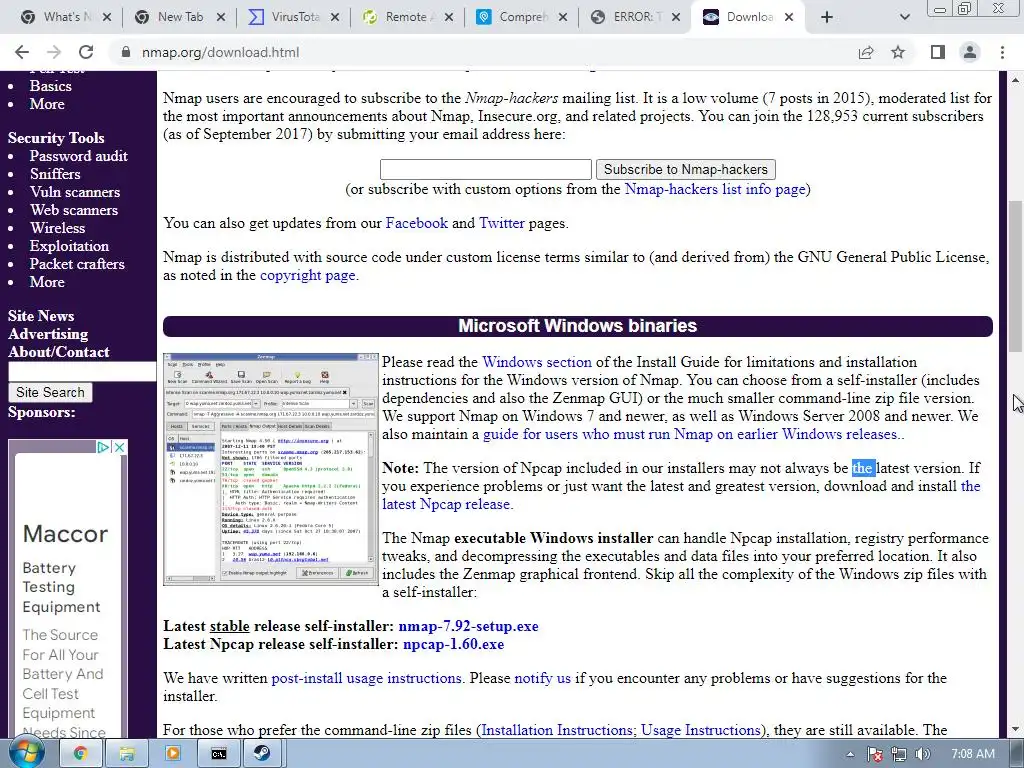Open Exploitation in sidebar
1024x768 pixels.
pos(69,246)
